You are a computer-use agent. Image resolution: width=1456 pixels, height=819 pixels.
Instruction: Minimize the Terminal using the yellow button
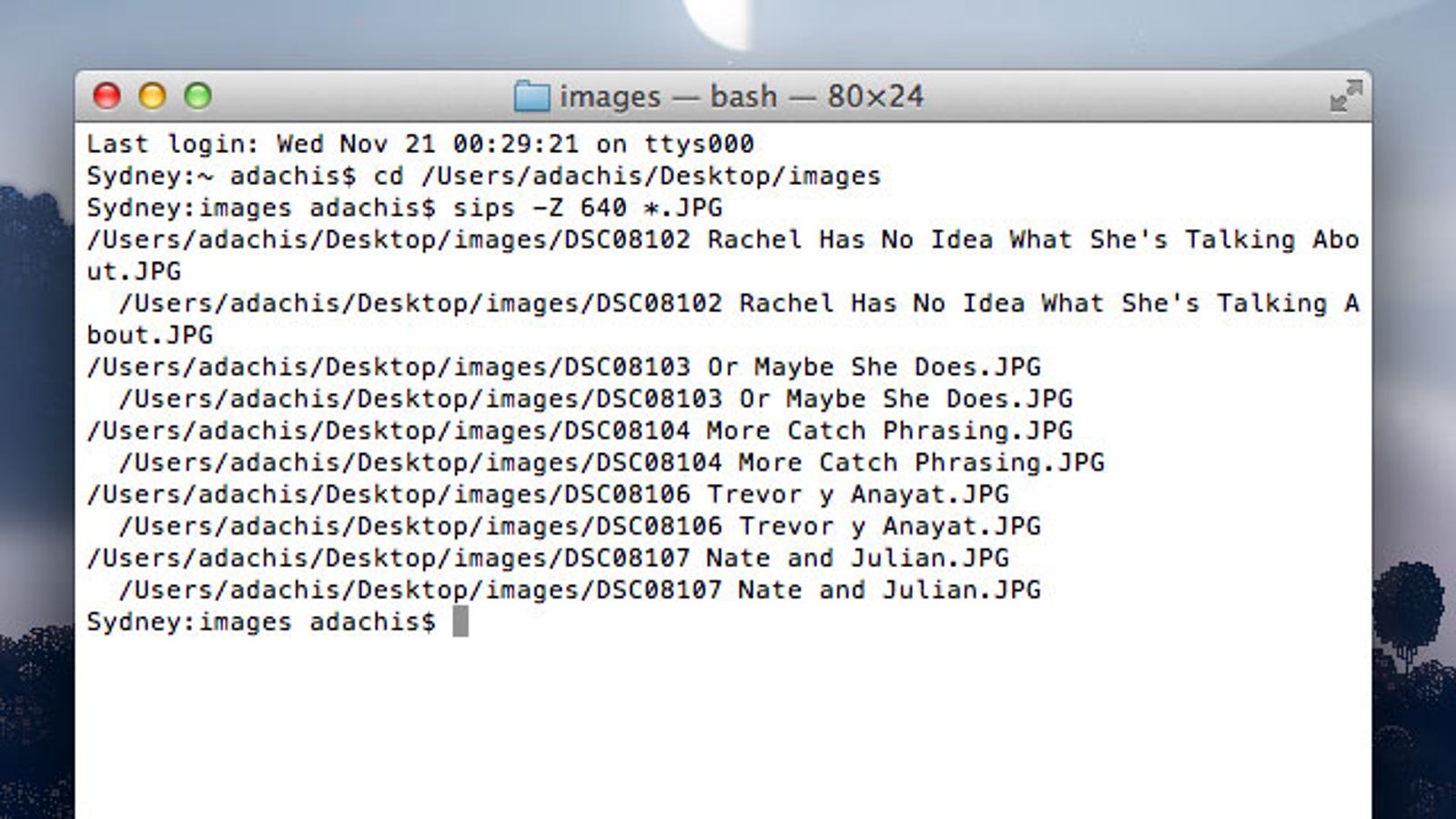point(152,96)
